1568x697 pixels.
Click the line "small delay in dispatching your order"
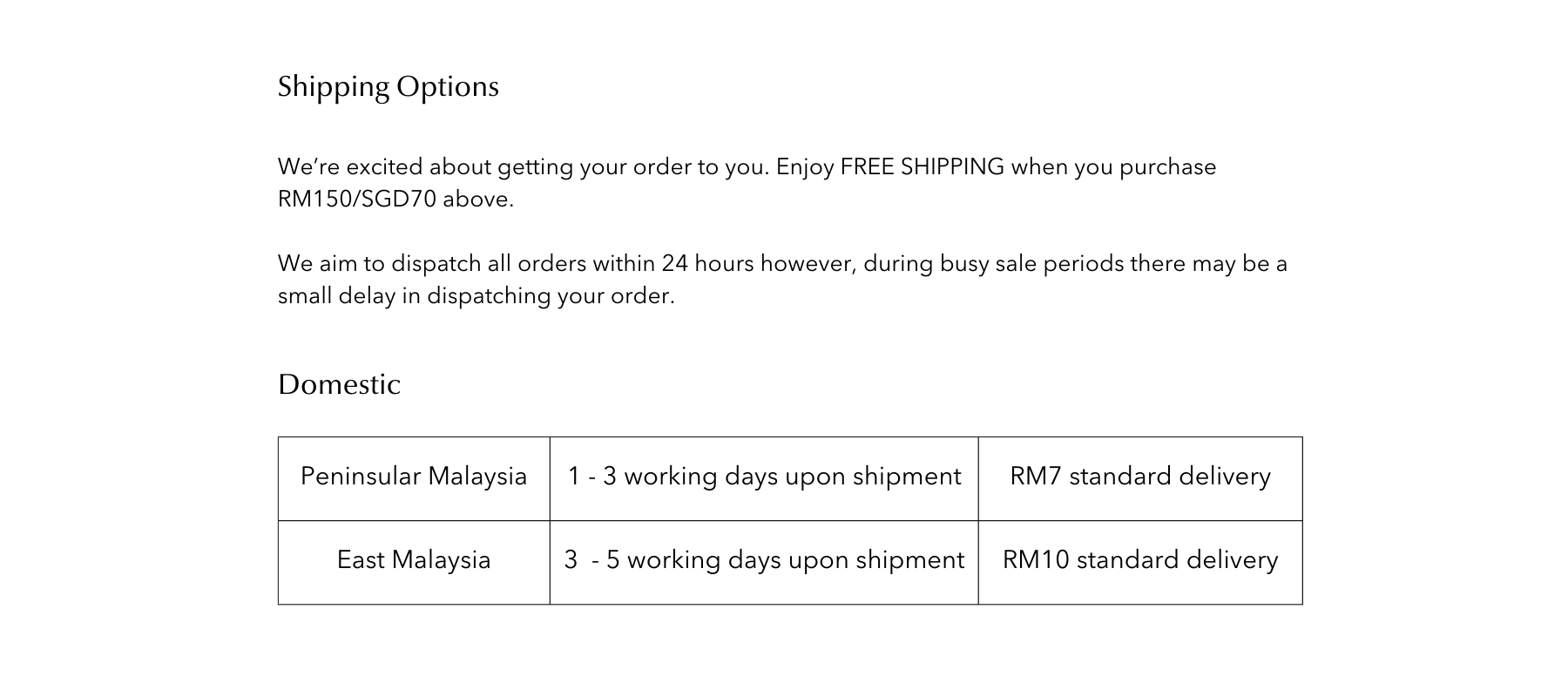pyautogui.click(x=476, y=296)
